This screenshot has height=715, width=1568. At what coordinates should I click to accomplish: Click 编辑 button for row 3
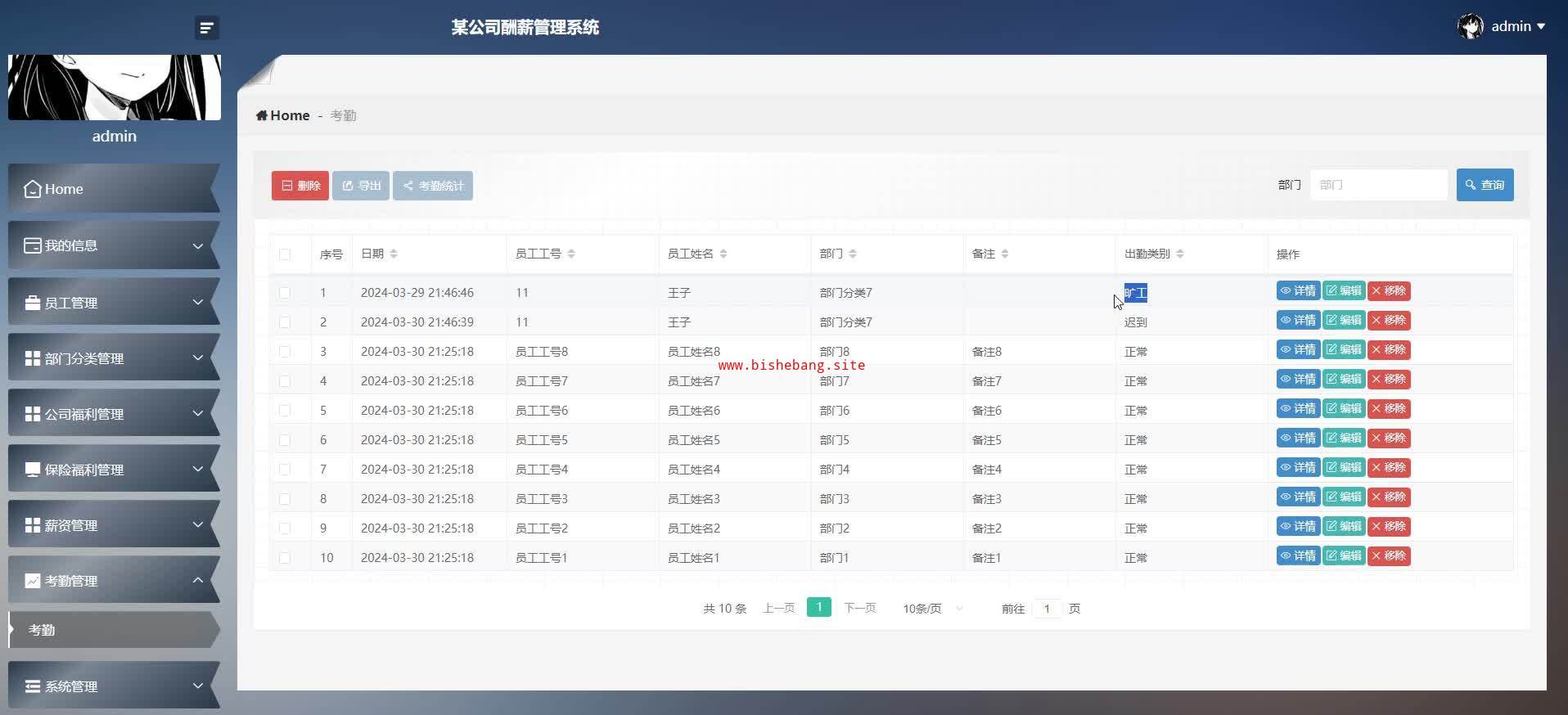(1344, 350)
